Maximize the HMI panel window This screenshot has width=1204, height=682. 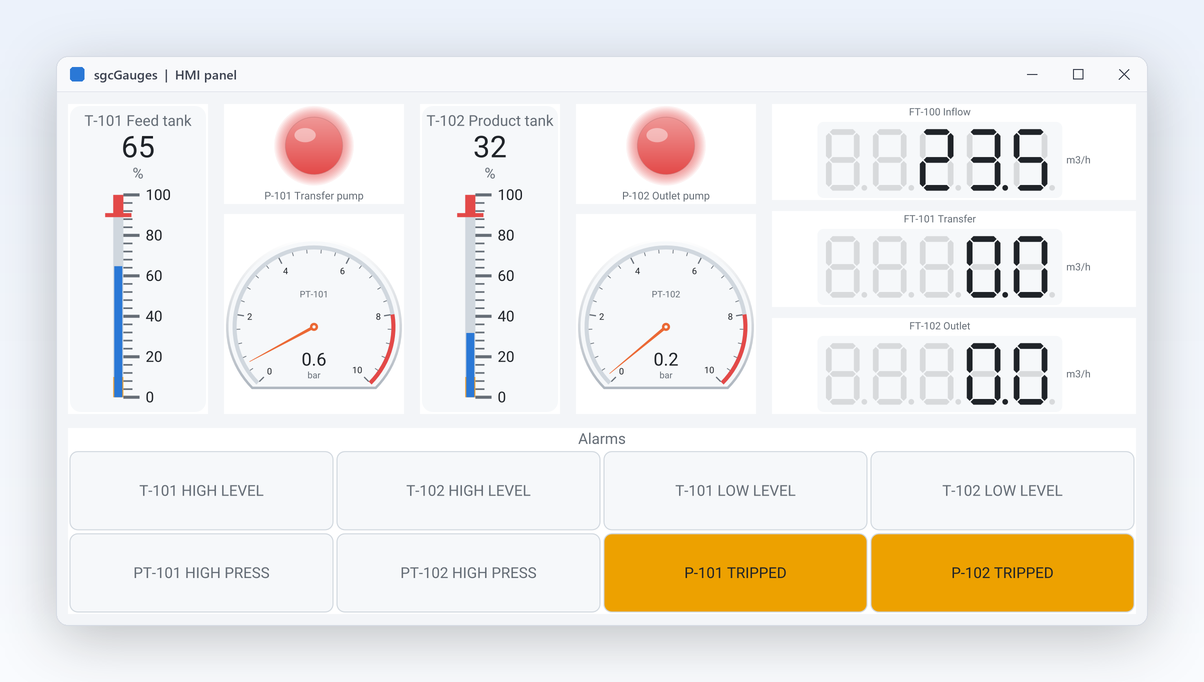pos(1078,75)
